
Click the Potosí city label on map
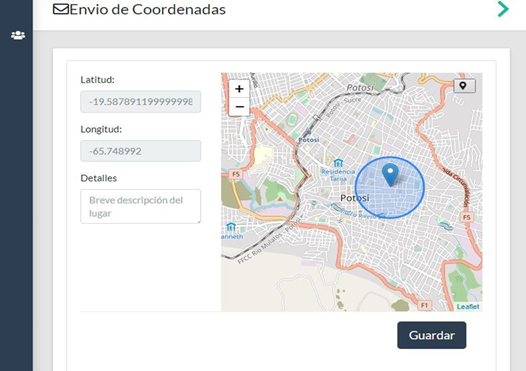355,198
